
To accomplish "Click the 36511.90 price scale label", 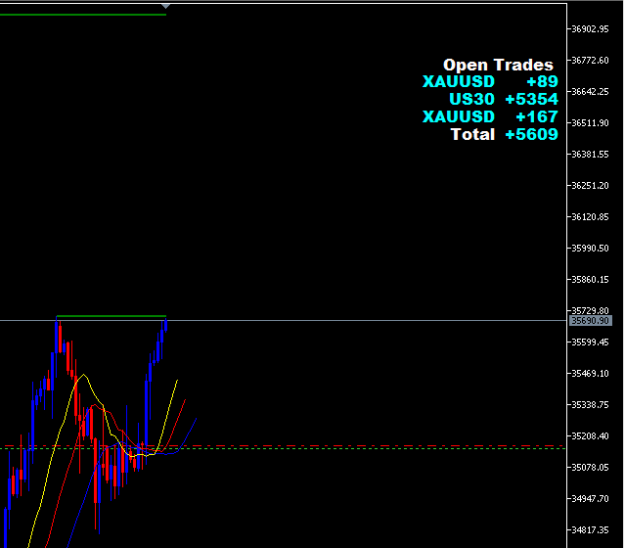I will 590,123.
